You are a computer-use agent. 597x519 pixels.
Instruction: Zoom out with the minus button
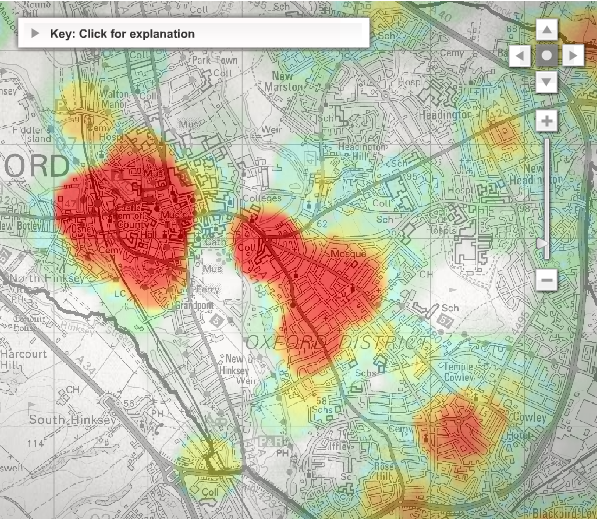(x=547, y=280)
